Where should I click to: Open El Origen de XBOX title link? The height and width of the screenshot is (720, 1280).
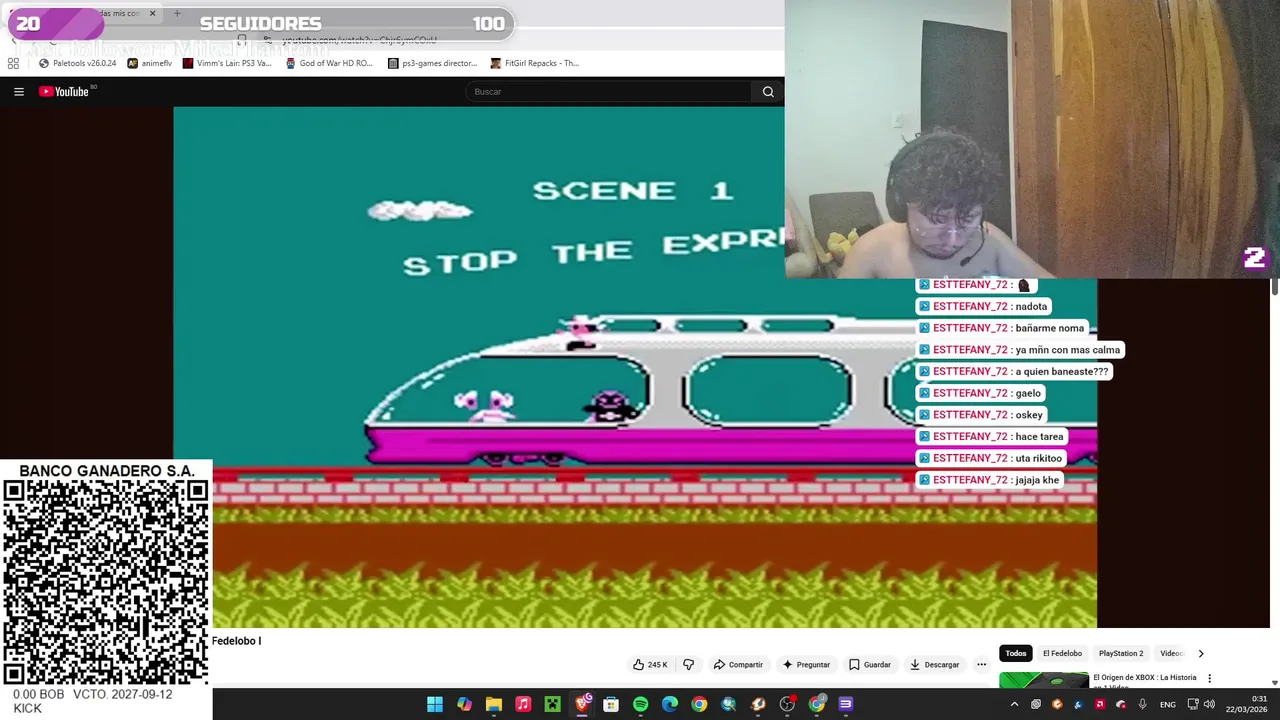1145,681
